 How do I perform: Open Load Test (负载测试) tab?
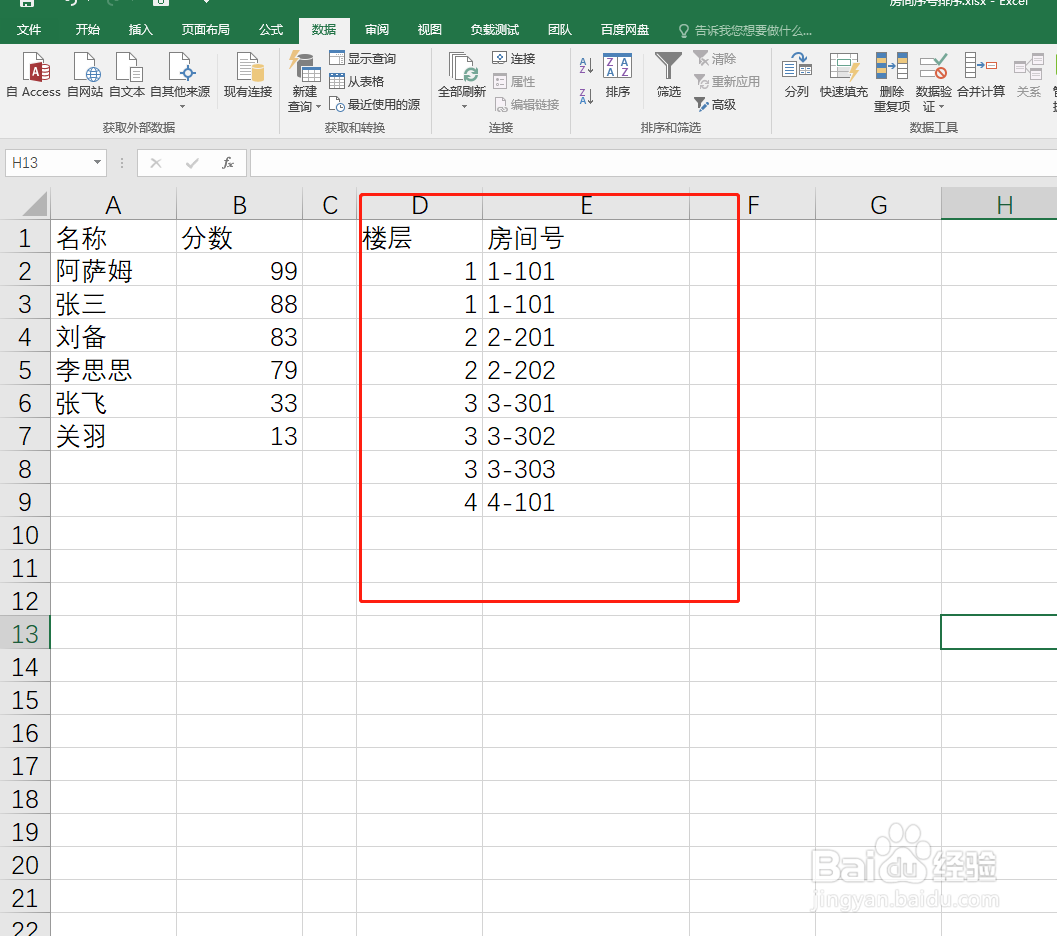point(495,30)
